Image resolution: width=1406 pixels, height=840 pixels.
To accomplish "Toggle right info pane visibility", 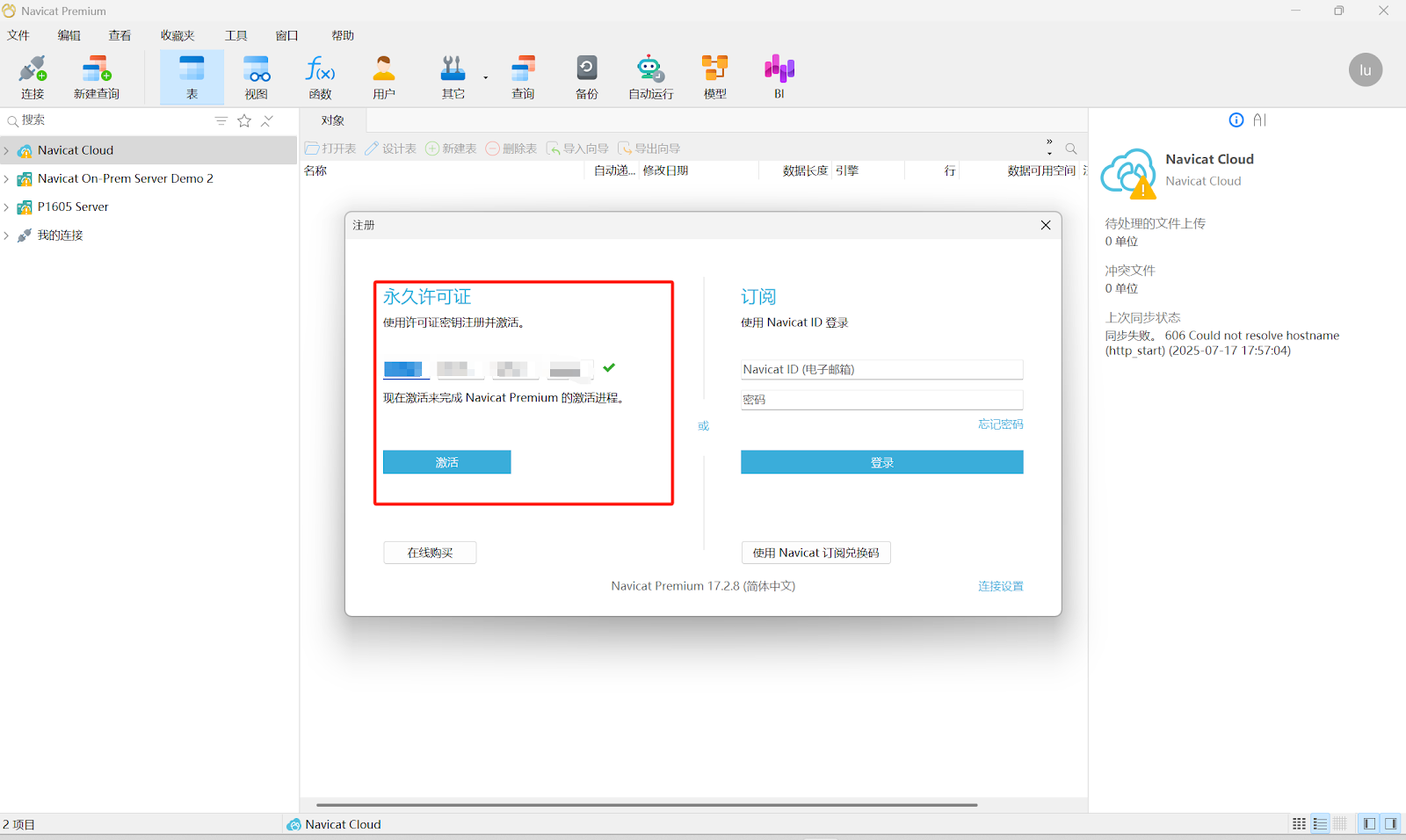I will point(1391,824).
